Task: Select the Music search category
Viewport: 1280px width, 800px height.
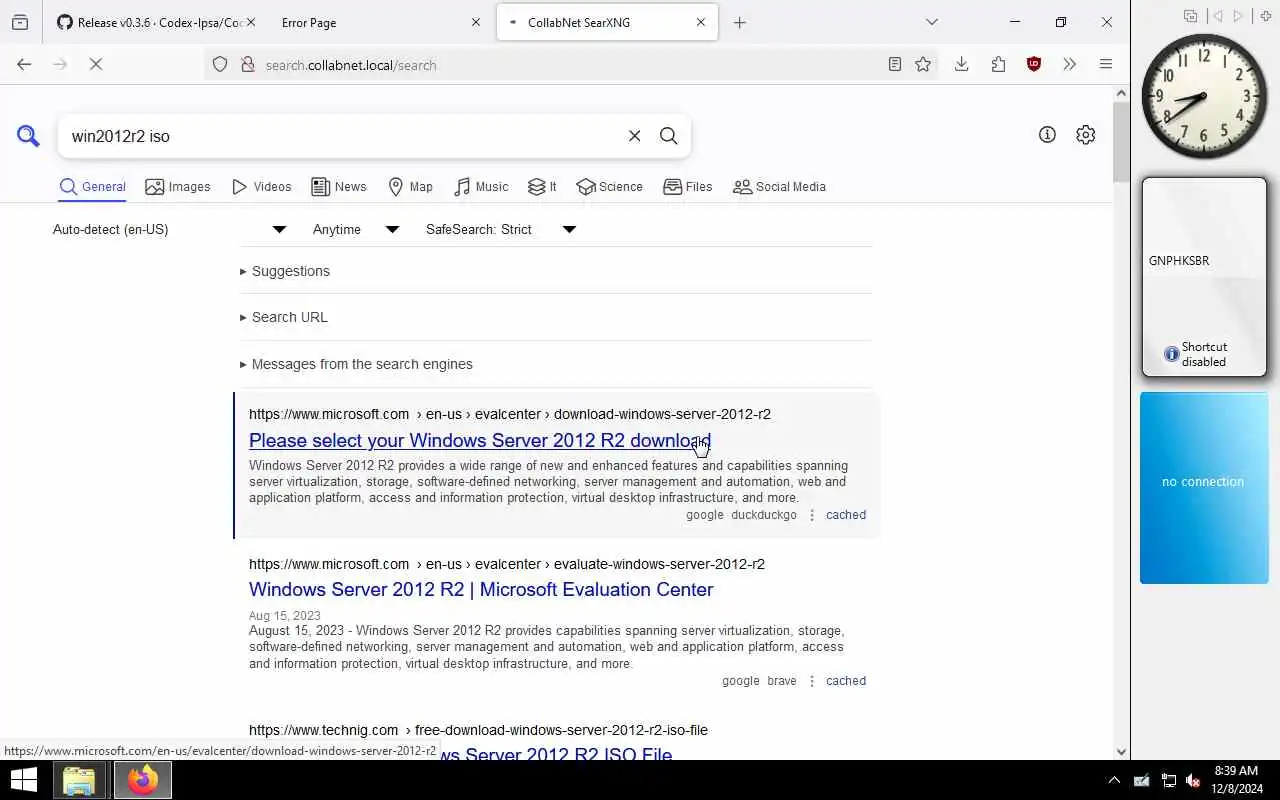Action: pos(481,187)
